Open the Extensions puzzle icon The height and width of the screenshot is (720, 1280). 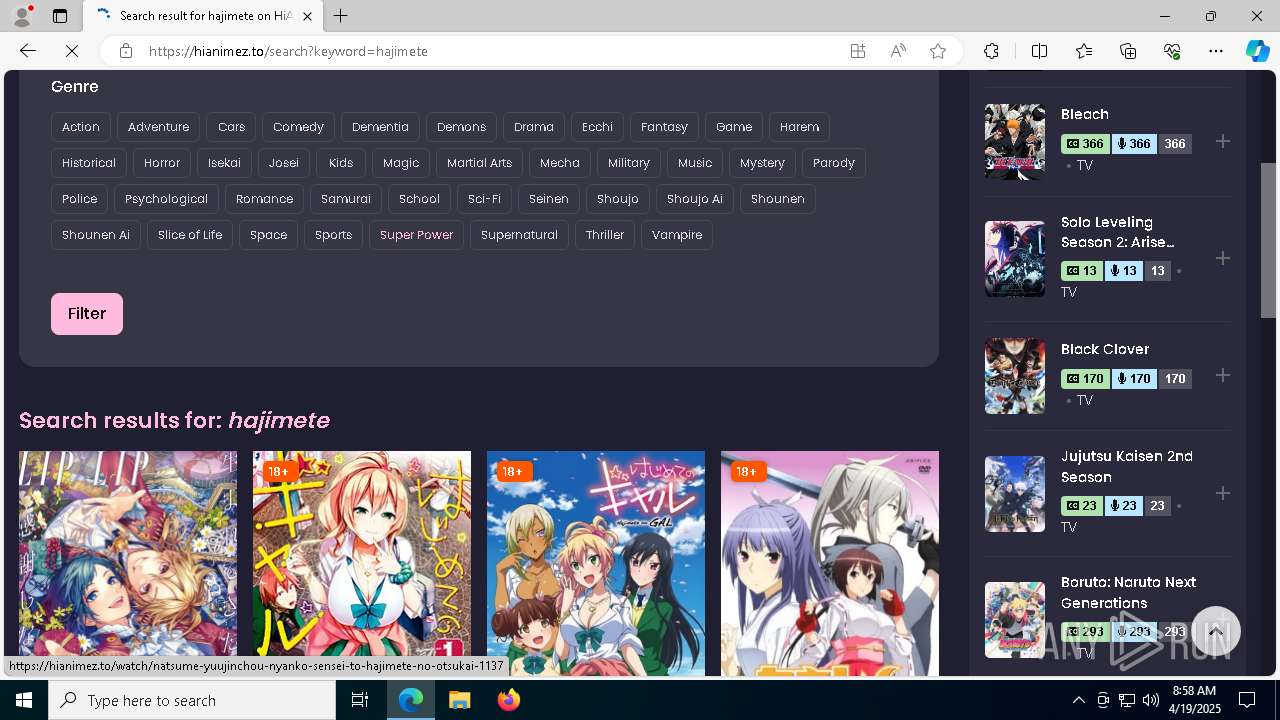(991, 51)
